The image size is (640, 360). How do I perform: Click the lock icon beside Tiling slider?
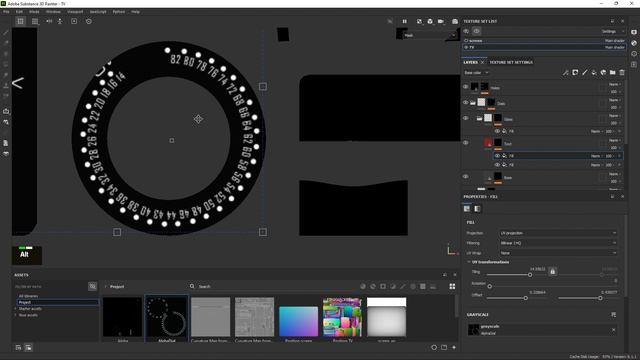coord(552,271)
